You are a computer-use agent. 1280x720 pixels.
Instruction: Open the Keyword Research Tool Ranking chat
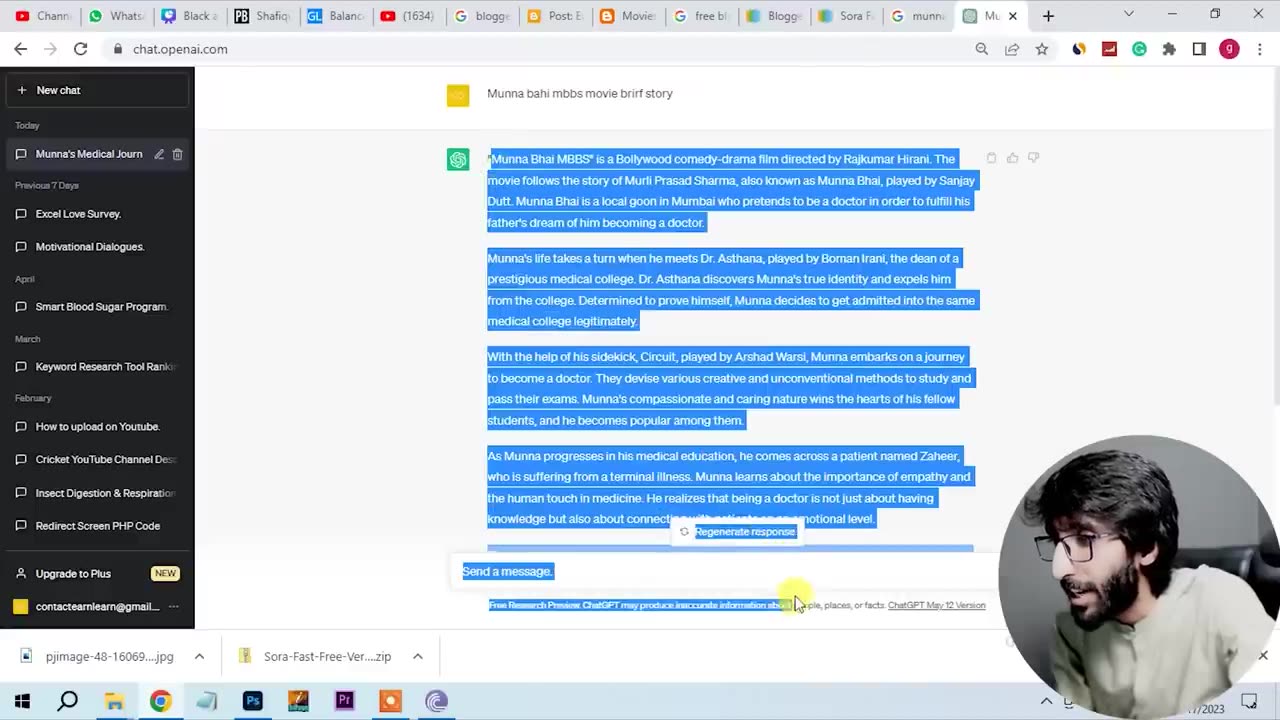click(97, 367)
